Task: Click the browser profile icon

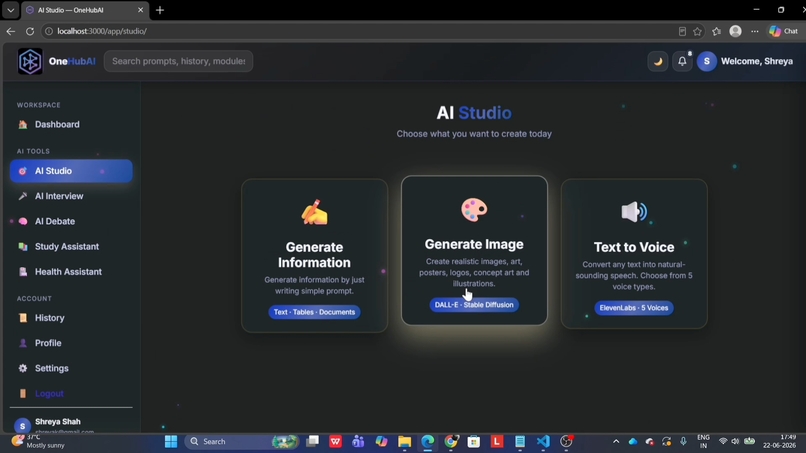Action: [x=736, y=31]
